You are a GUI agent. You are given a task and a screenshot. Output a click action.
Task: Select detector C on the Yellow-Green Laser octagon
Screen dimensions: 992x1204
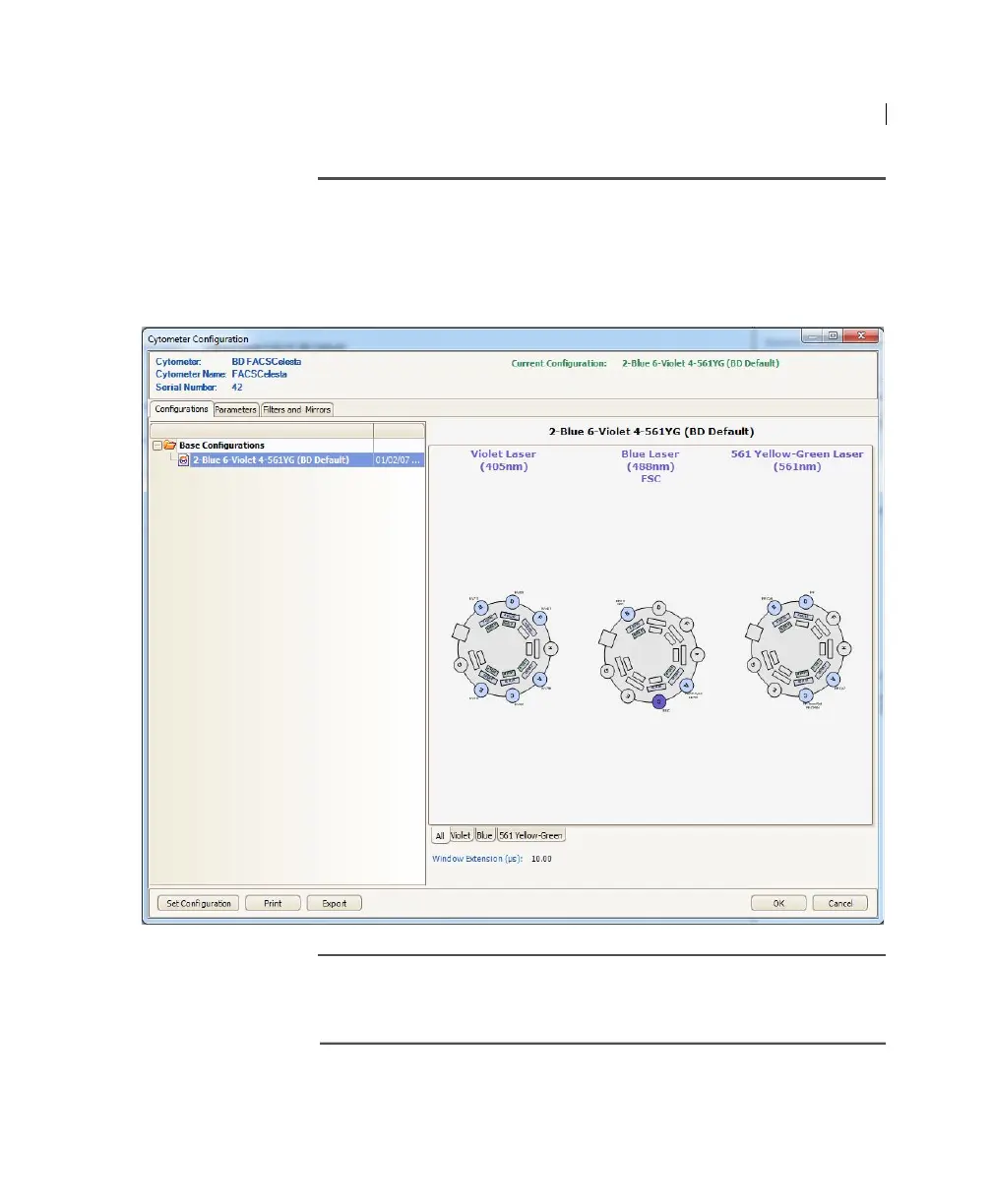coord(806,695)
